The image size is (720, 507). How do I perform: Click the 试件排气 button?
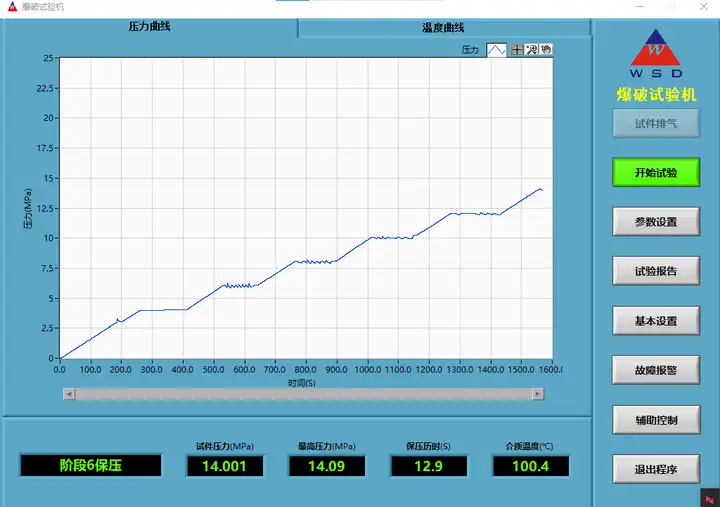coord(656,123)
